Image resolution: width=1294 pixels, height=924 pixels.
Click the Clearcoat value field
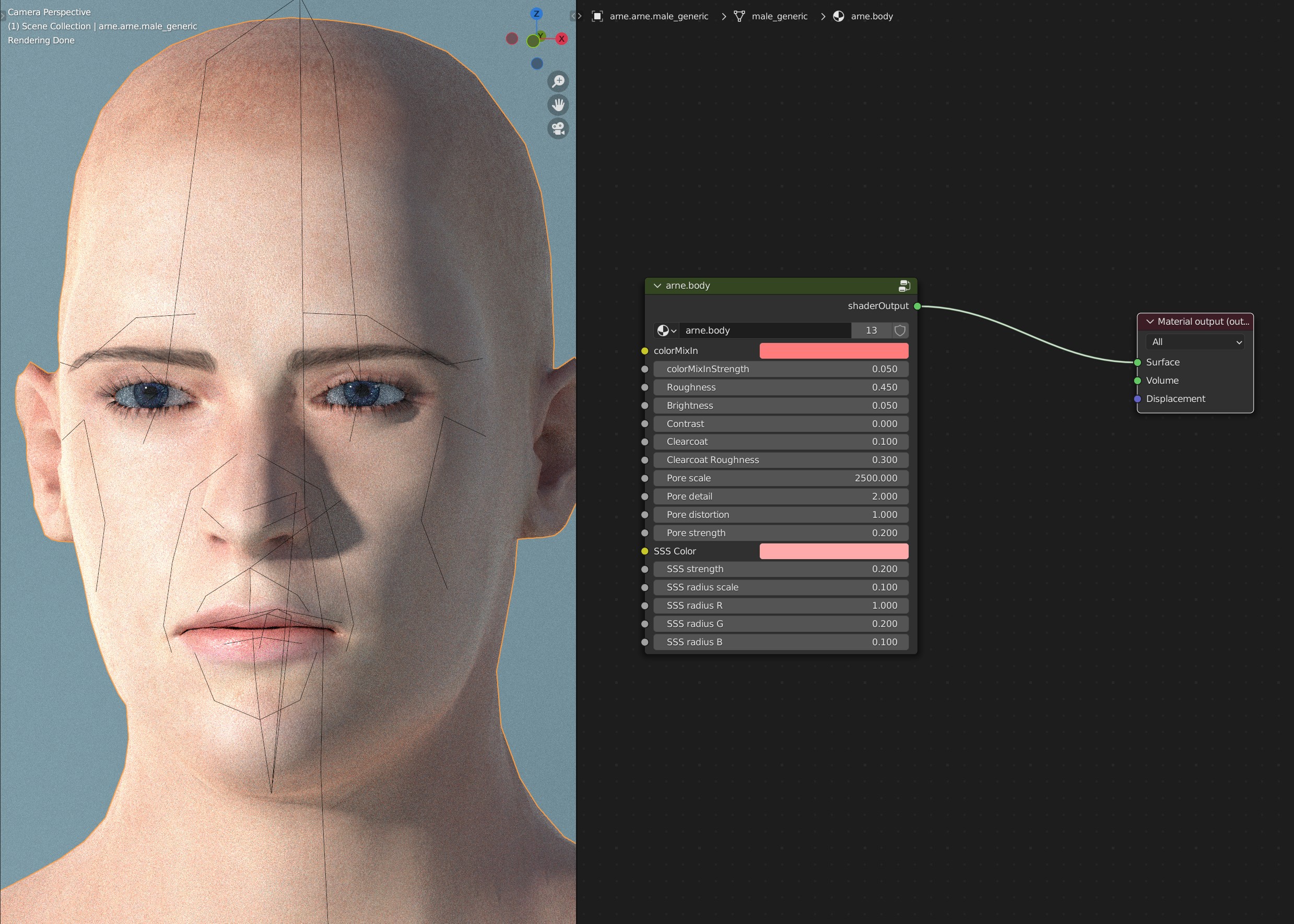pyautogui.click(x=781, y=442)
